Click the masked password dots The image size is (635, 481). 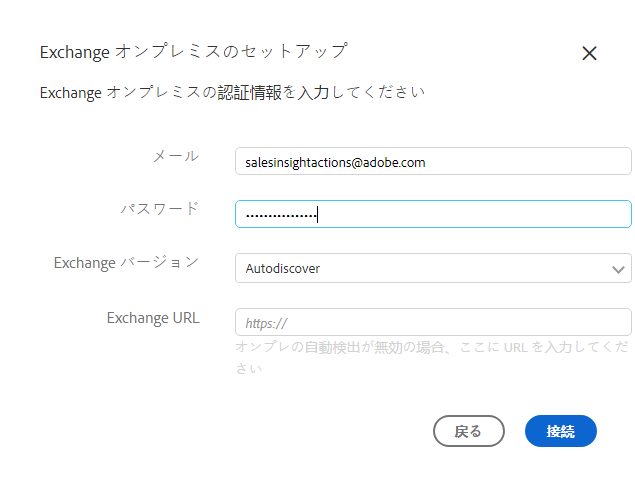coord(280,215)
